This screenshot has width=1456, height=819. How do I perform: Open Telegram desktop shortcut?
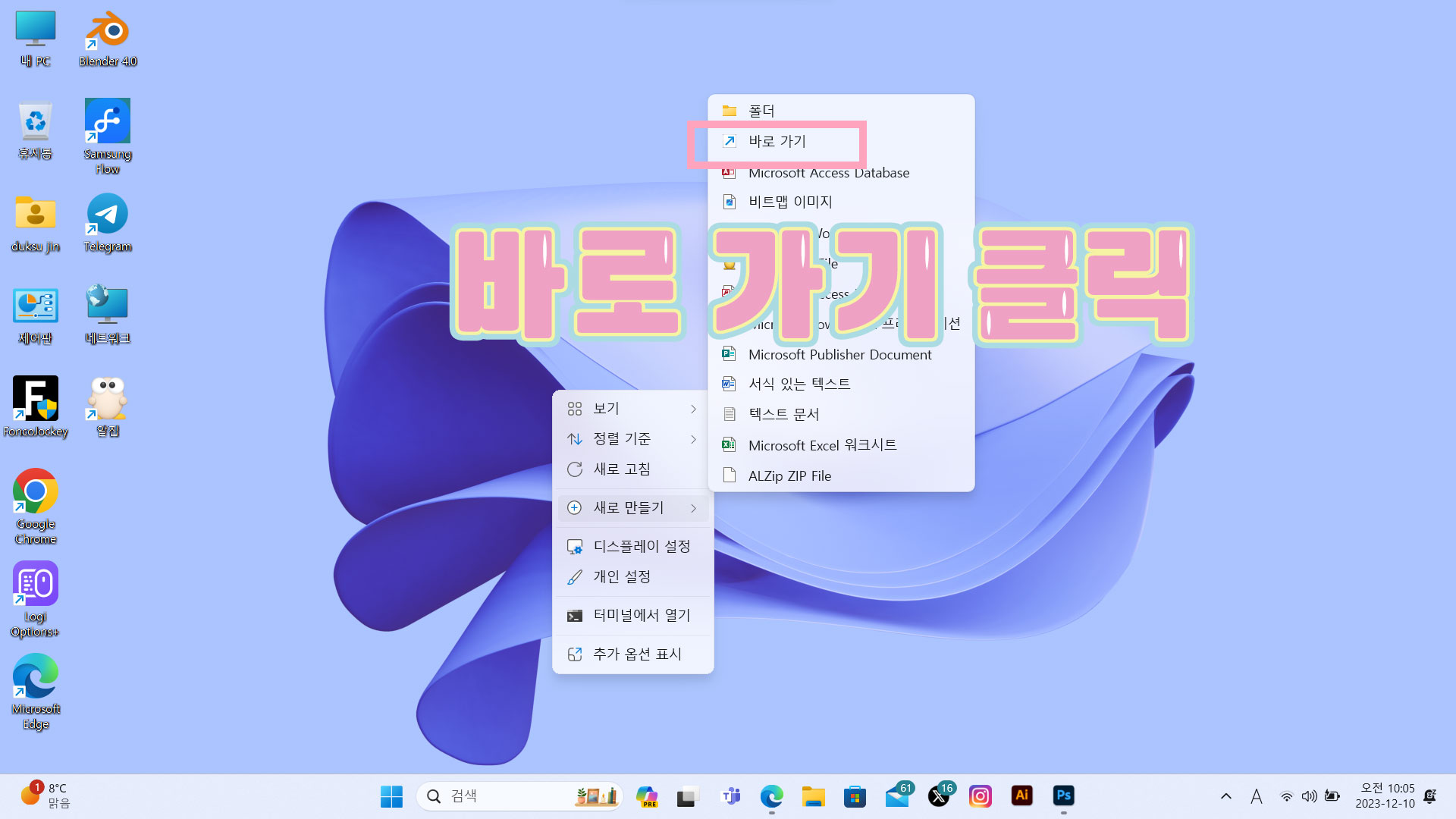pos(108,215)
